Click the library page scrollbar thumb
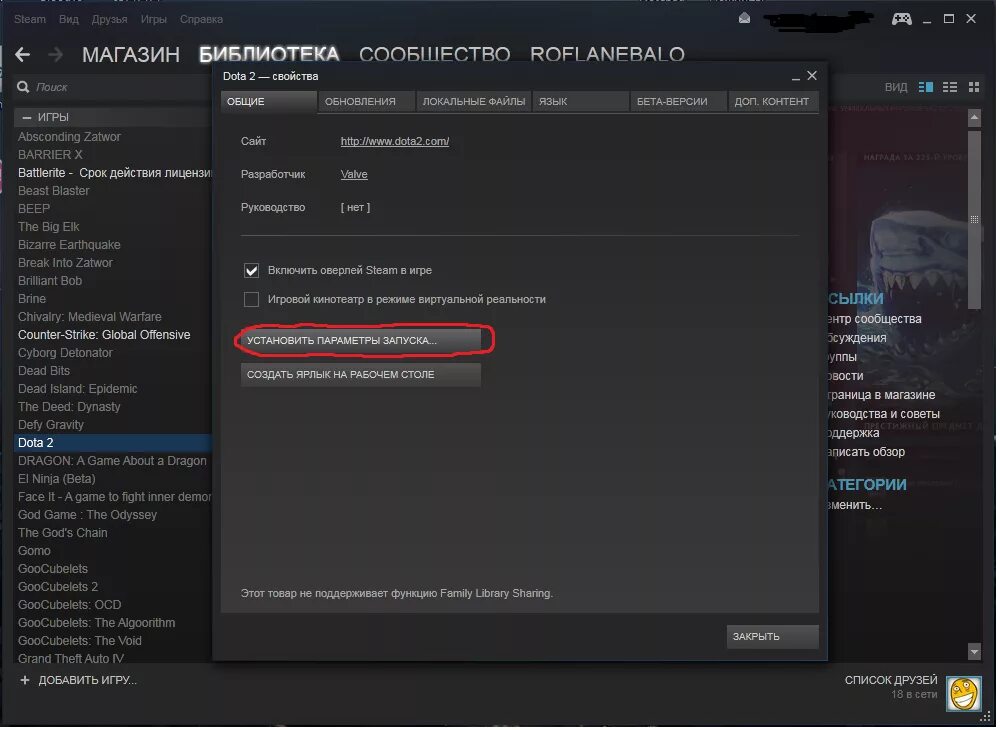 pos(973,220)
